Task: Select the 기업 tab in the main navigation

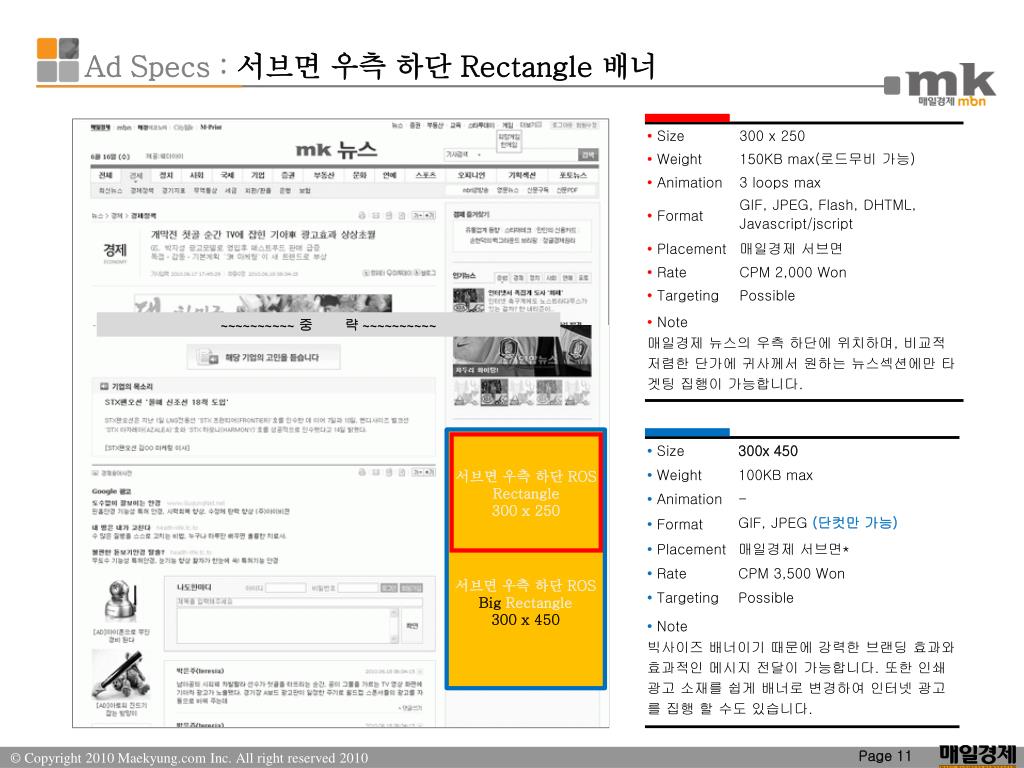Action: click(258, 176)
